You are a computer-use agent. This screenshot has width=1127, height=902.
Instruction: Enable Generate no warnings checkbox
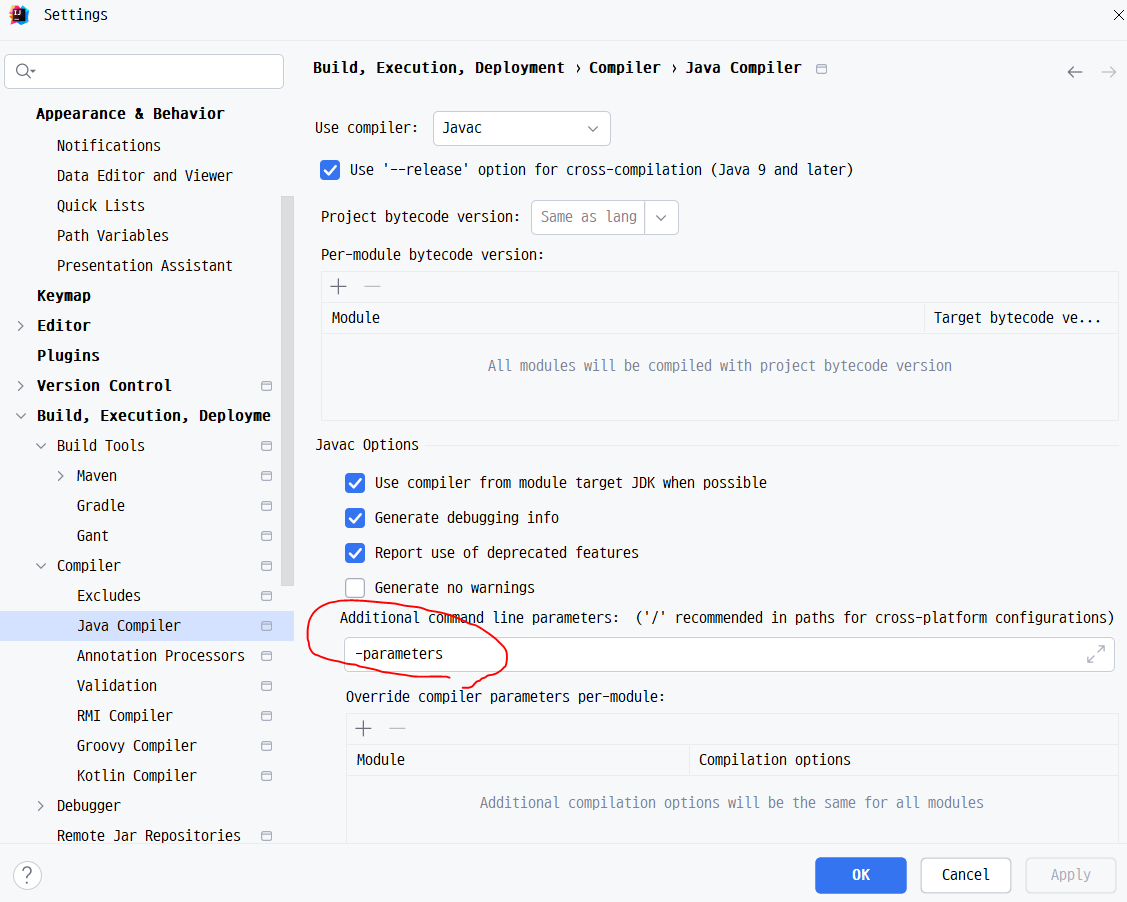tap(355, 588)
